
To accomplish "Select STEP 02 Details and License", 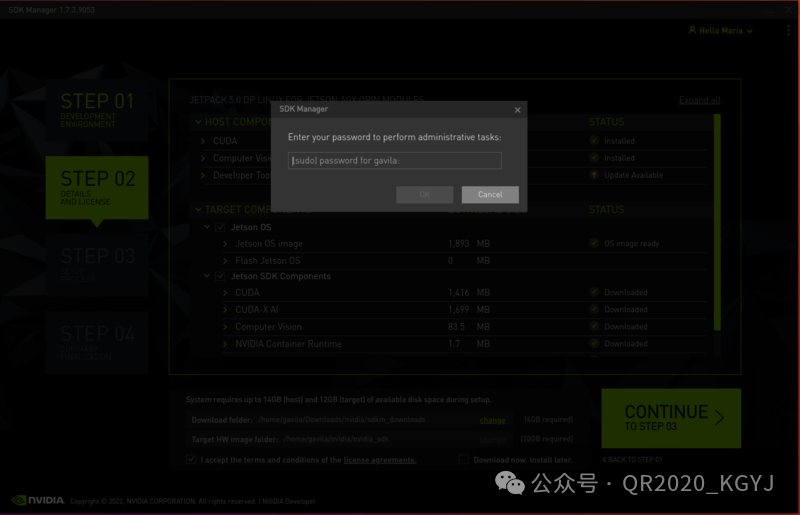I will tap(97, 188).
